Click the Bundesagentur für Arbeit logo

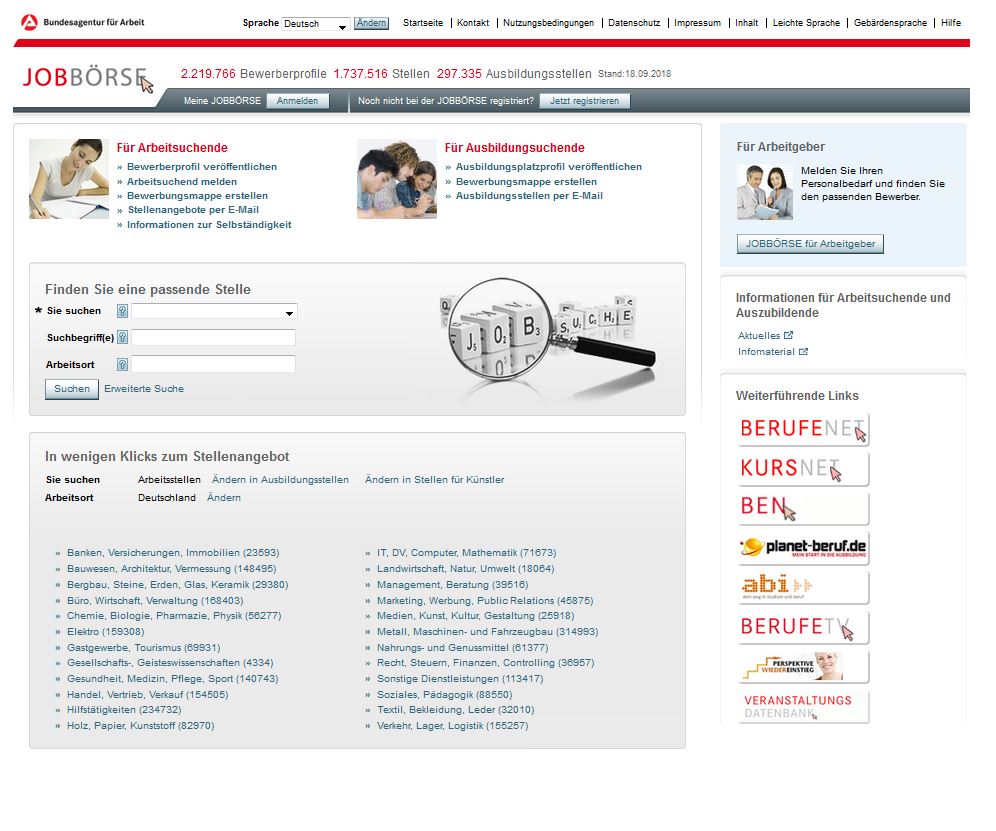point(83,22)
